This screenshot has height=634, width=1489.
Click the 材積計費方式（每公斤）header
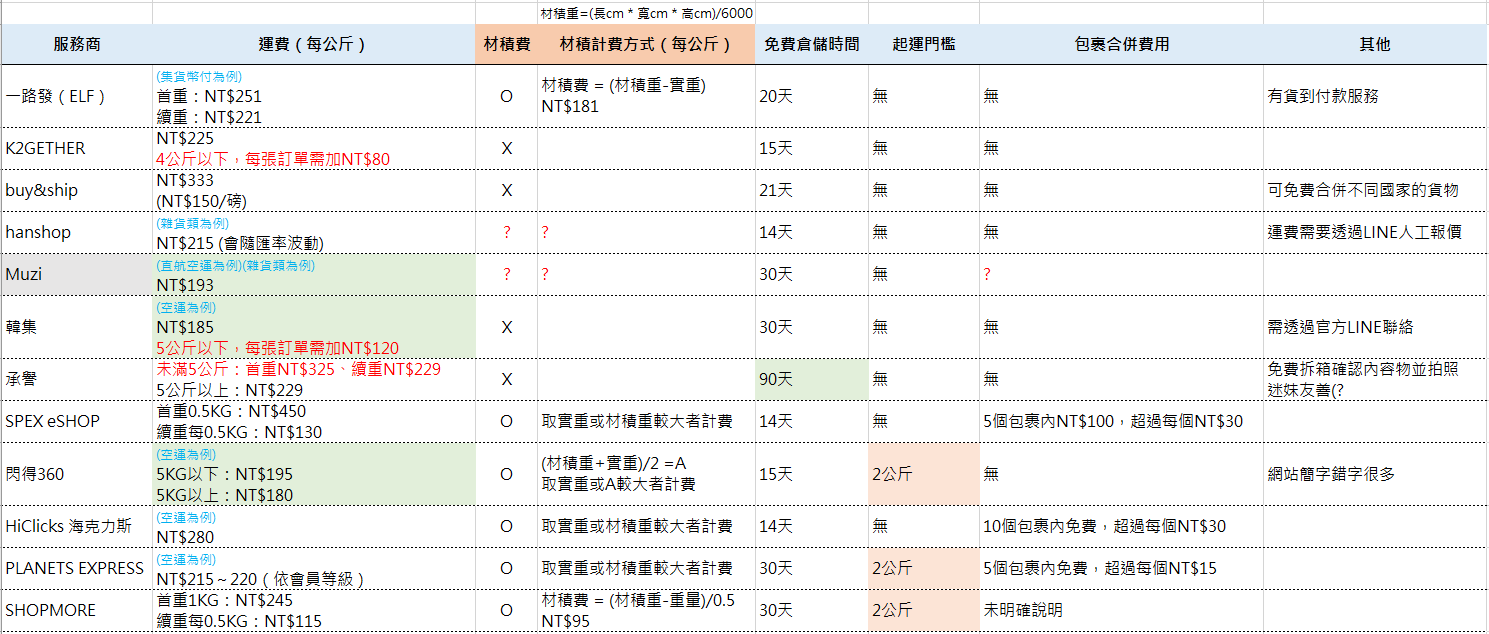(x=646, y=44)
